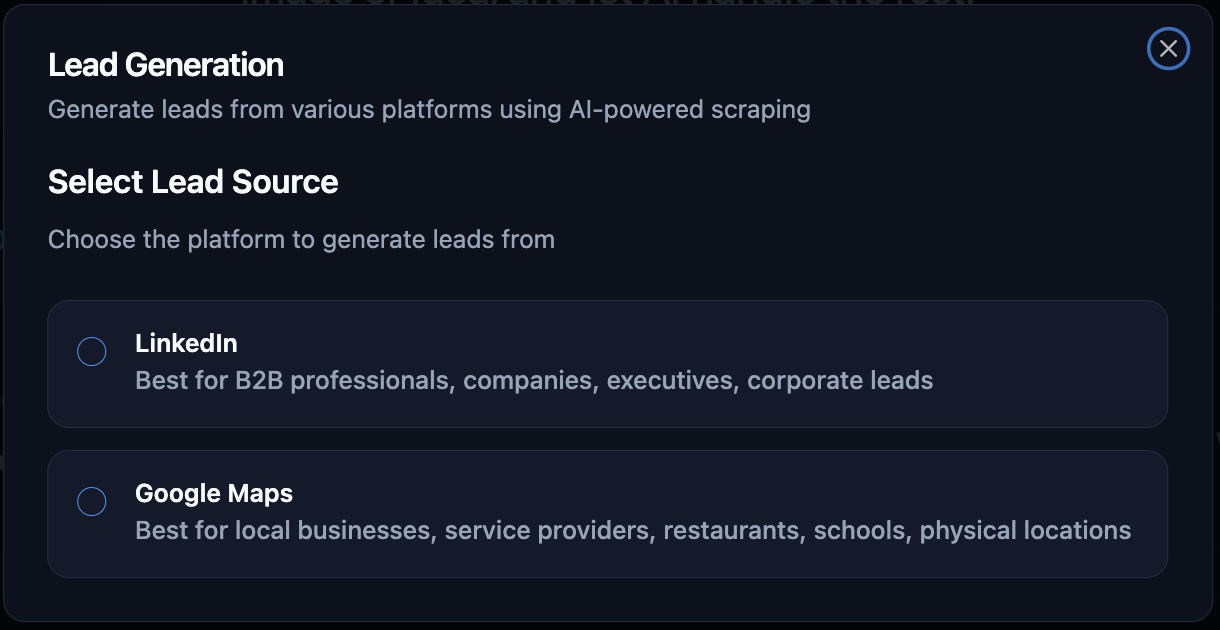Screen dimensions: 1220x630
Task: Pick Google Maps for local business leads
Action: click(607, 513)
